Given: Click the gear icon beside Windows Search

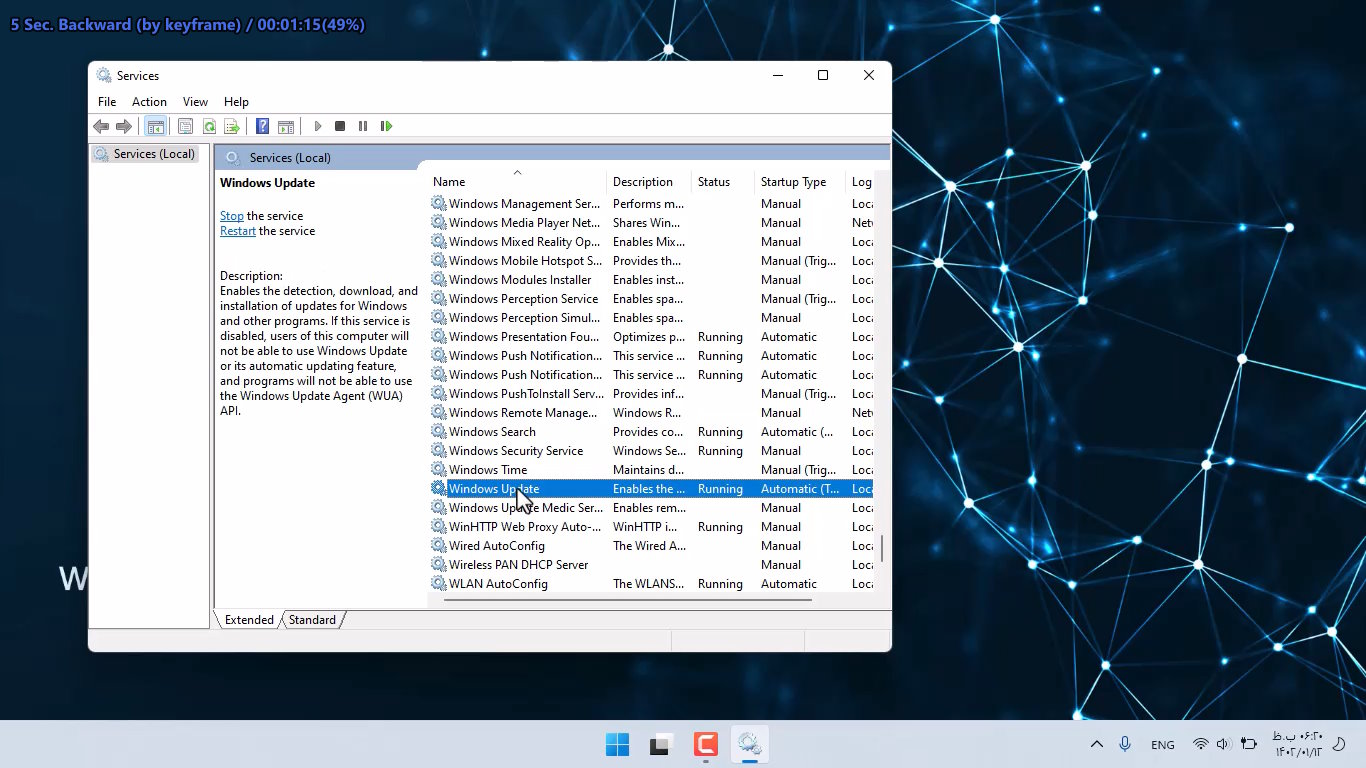Looking at the screenshot, I should click(439, 432).
